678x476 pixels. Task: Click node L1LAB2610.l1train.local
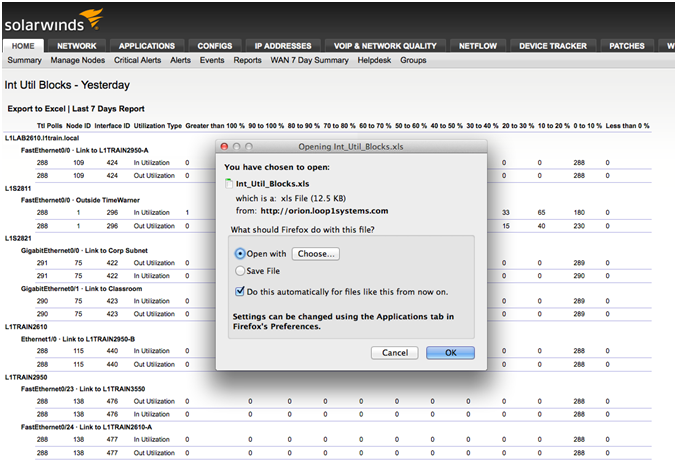[x=42, y=138]
